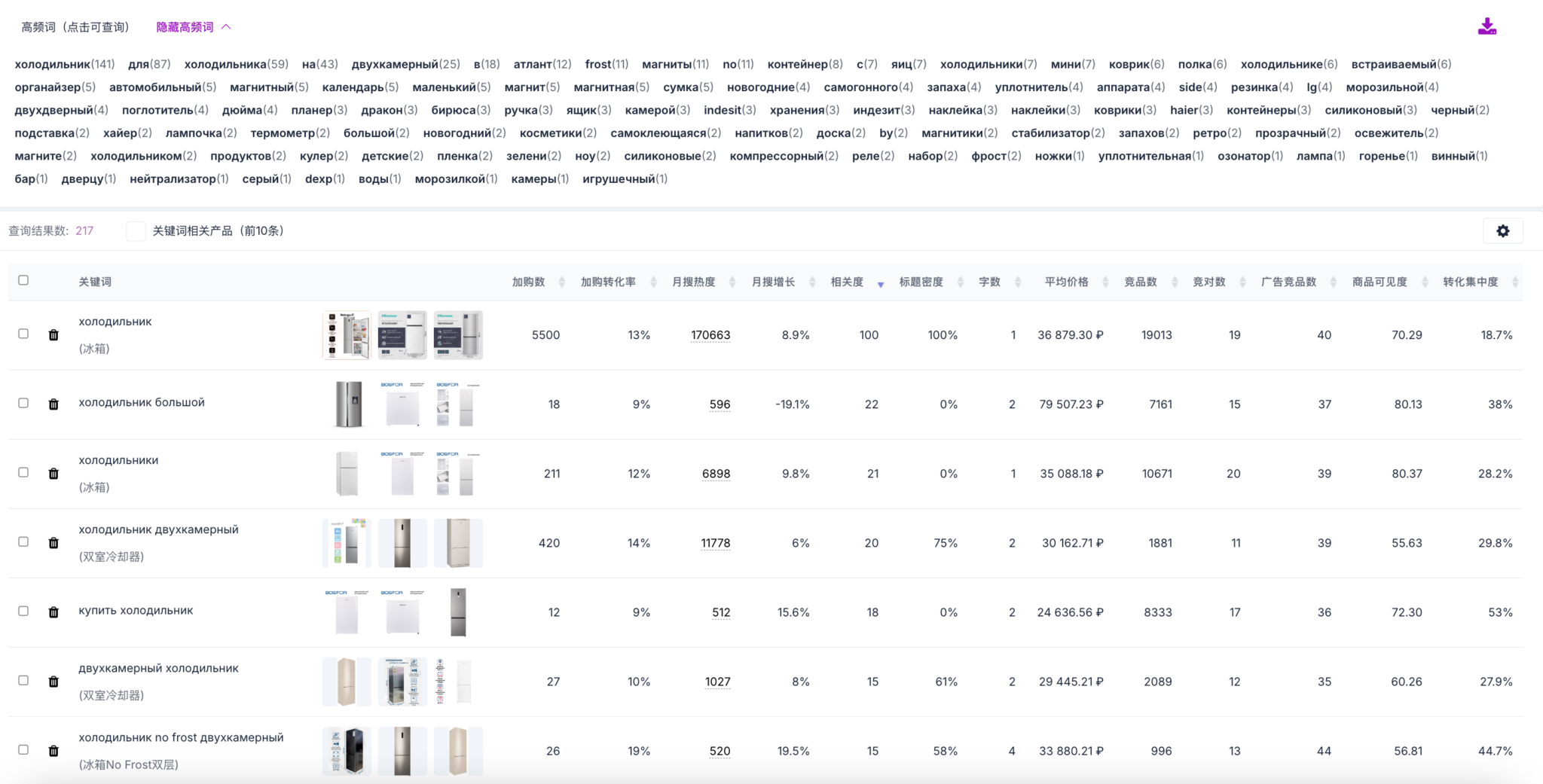Click trash icon for холодильники row
The image size is (1543, 784).
pos(53,474)
